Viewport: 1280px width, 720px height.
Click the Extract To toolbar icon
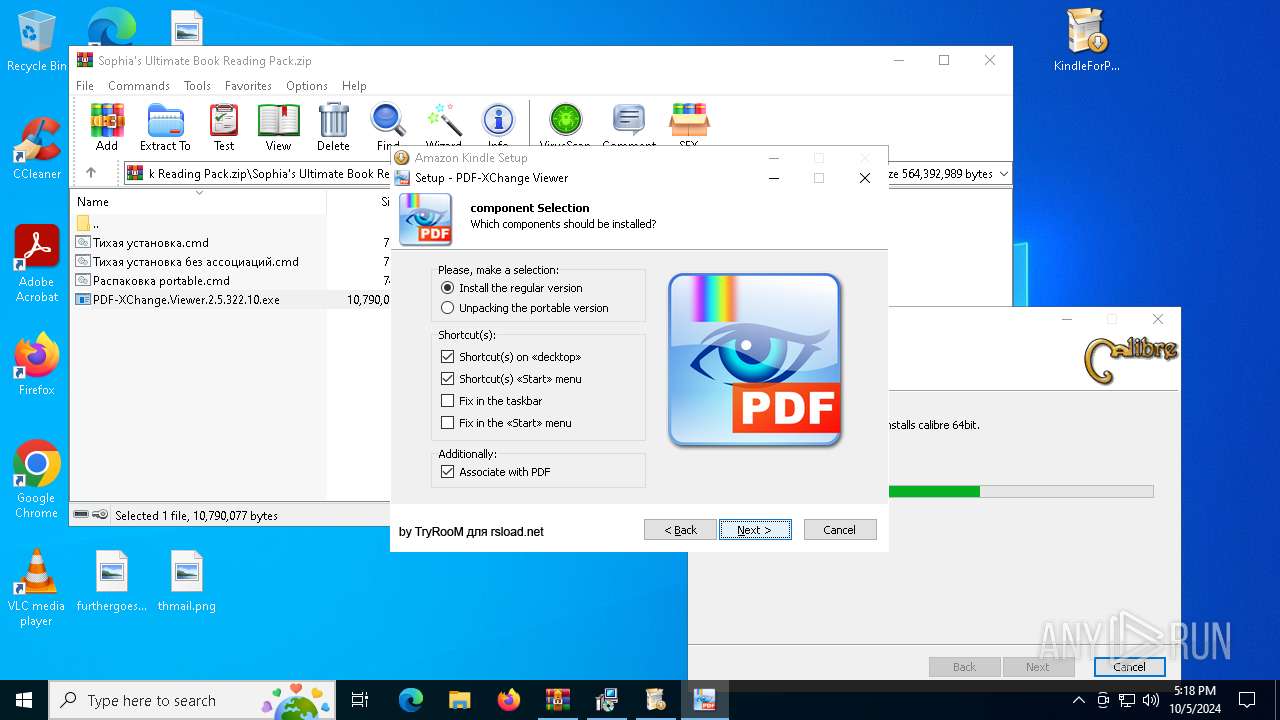click(x=165, y=127)
